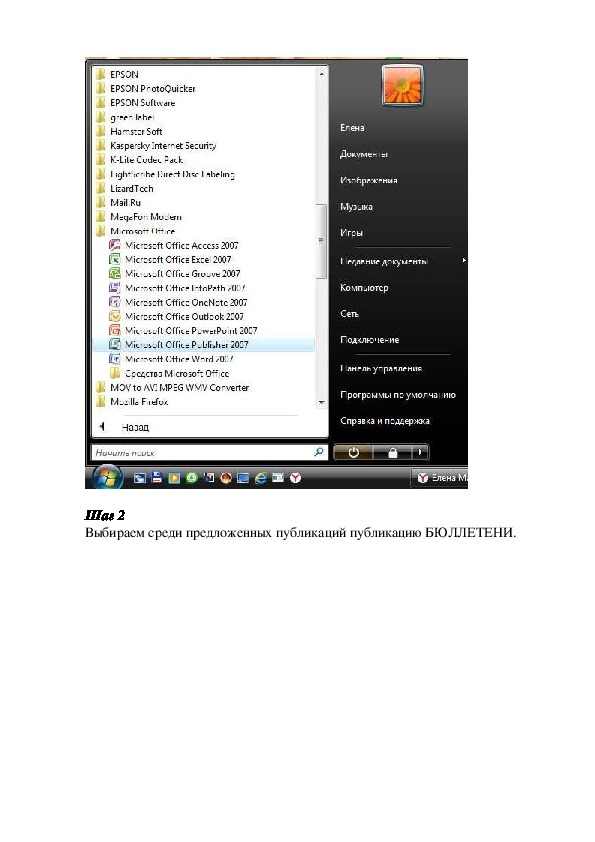595x842 pixels.
Task: Expand Recent documents submenu arrow
Action: (x=463, y=260)
